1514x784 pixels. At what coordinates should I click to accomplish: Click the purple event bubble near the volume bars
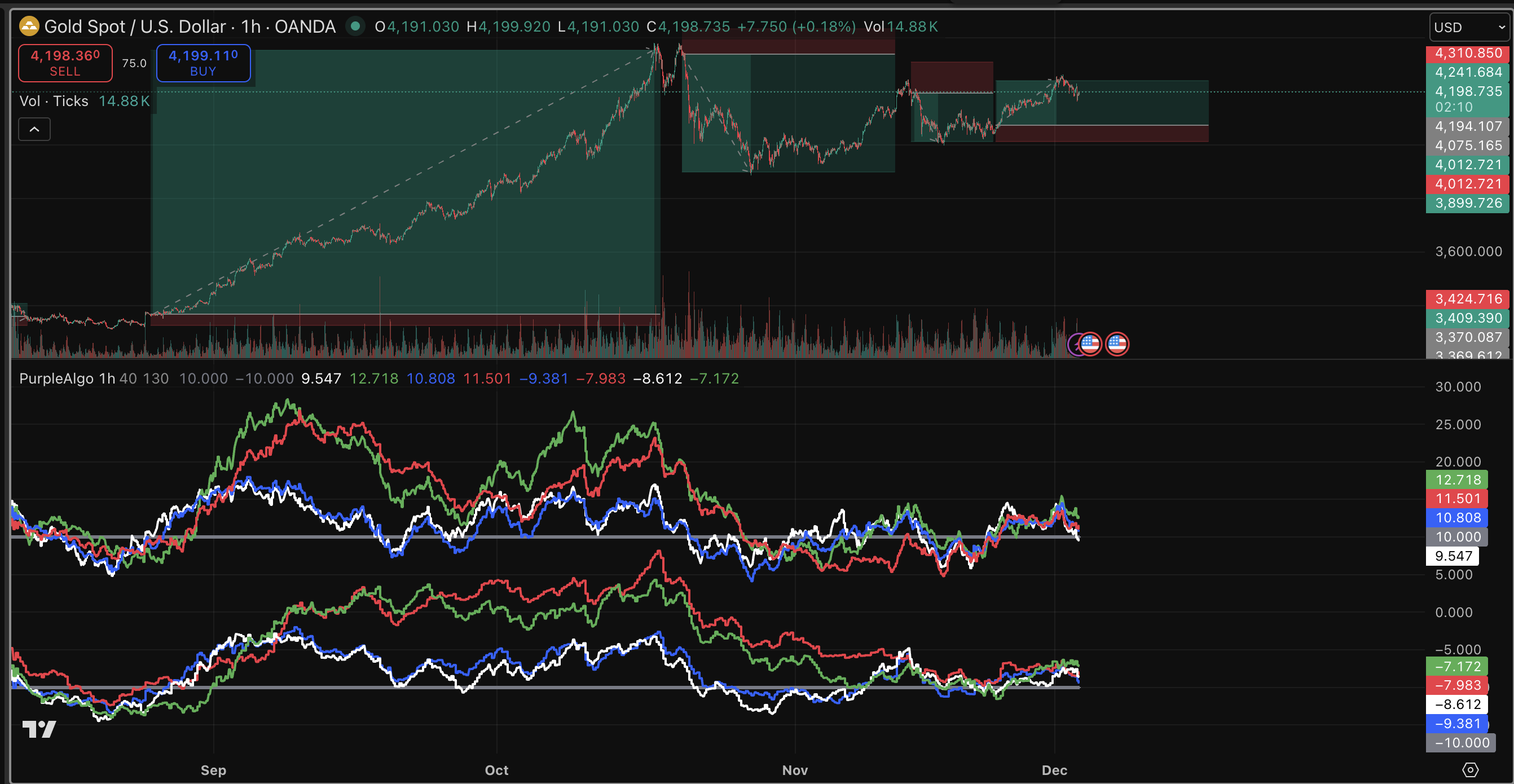pos(1077,345)
